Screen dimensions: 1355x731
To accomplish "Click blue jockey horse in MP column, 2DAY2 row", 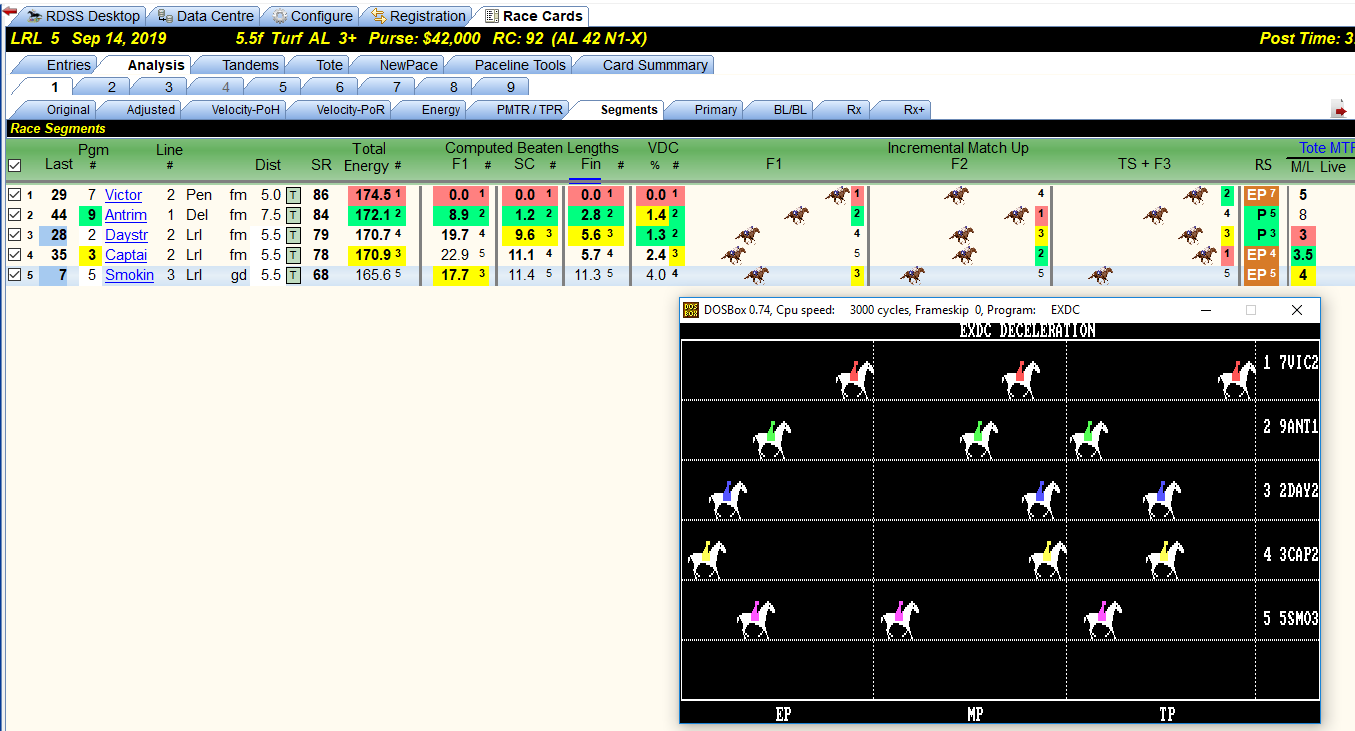I will 1041,499.
